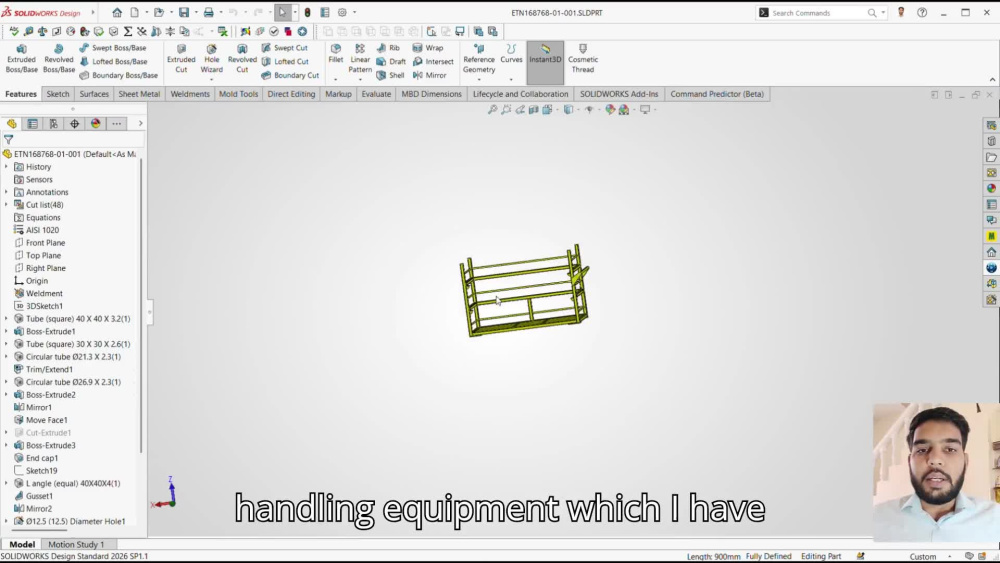Open the Sheet Metal tab
The image size is (1000, 563).
point(139,94)
